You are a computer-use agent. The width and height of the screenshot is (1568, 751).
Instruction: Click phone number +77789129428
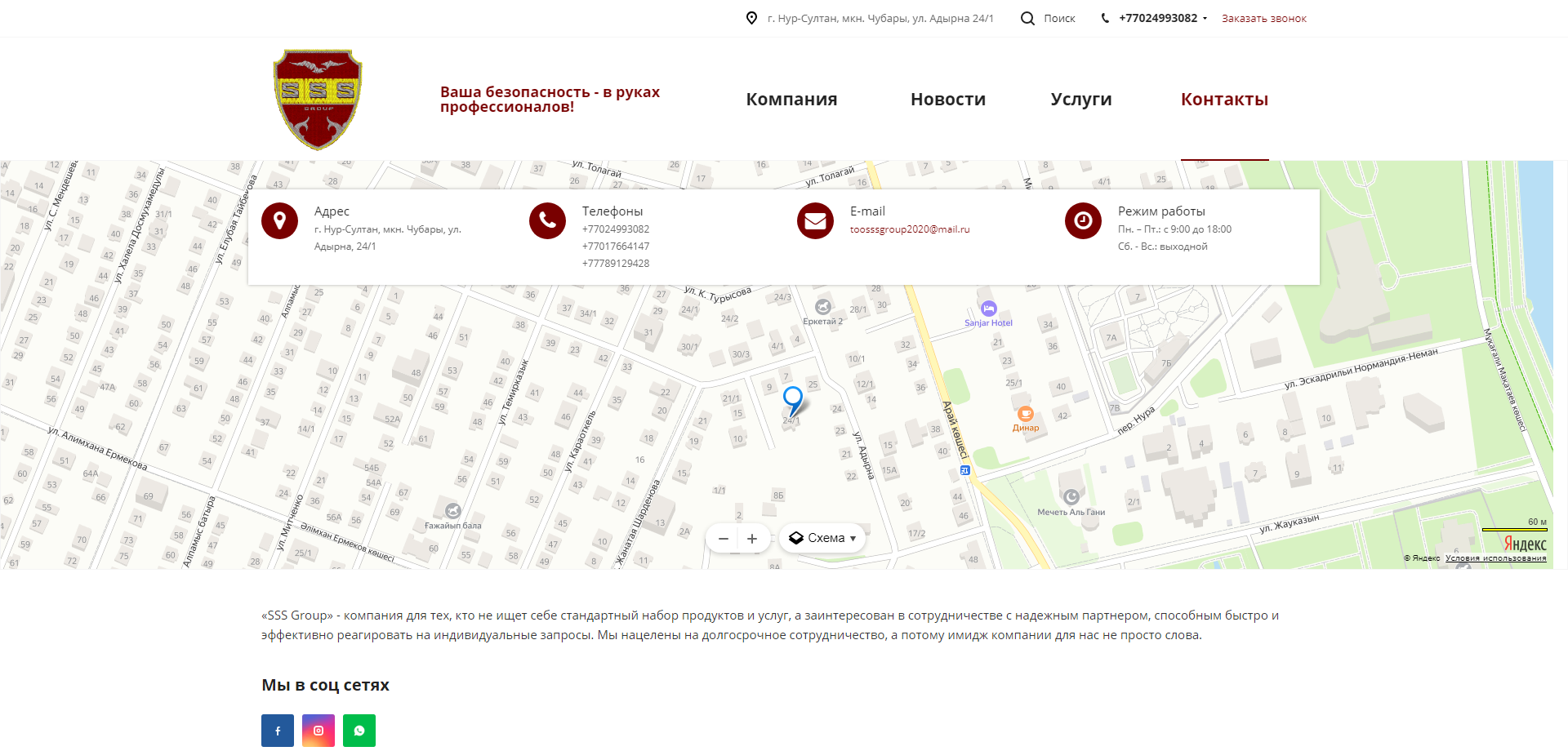(x=616, y=264)
